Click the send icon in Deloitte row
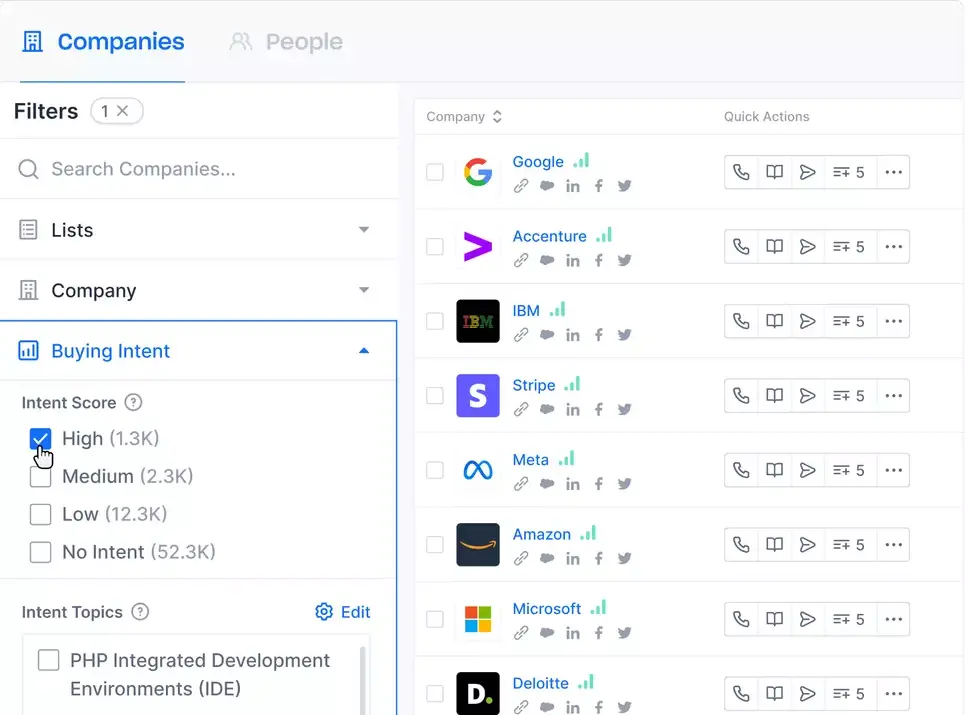Image resolution: width=968 pixels, height=715 pixels. point(807,694)
